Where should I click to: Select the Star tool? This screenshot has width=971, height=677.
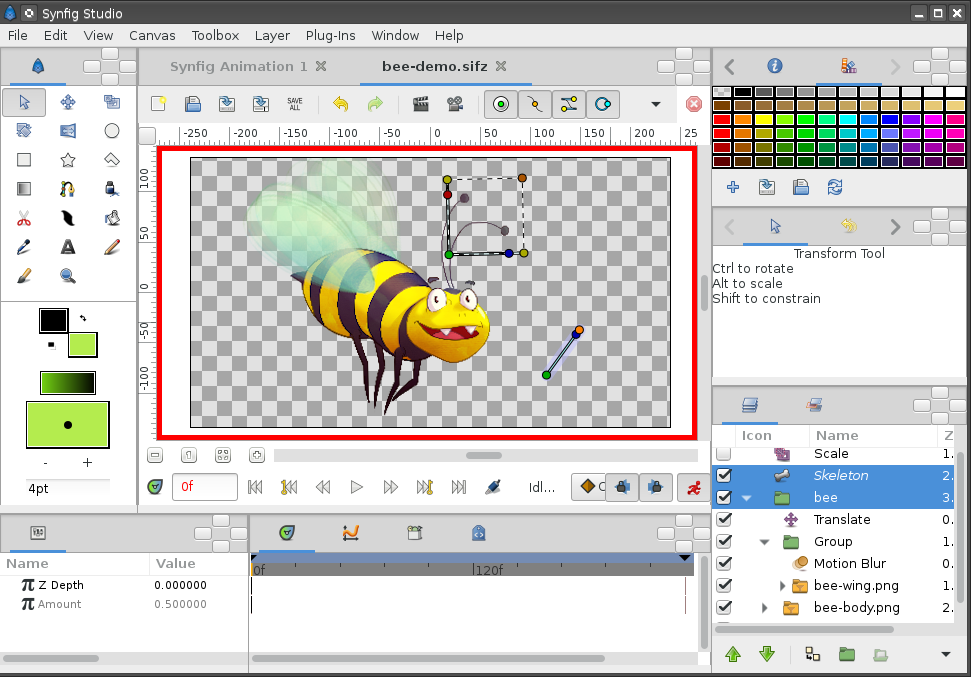(67, 160)
